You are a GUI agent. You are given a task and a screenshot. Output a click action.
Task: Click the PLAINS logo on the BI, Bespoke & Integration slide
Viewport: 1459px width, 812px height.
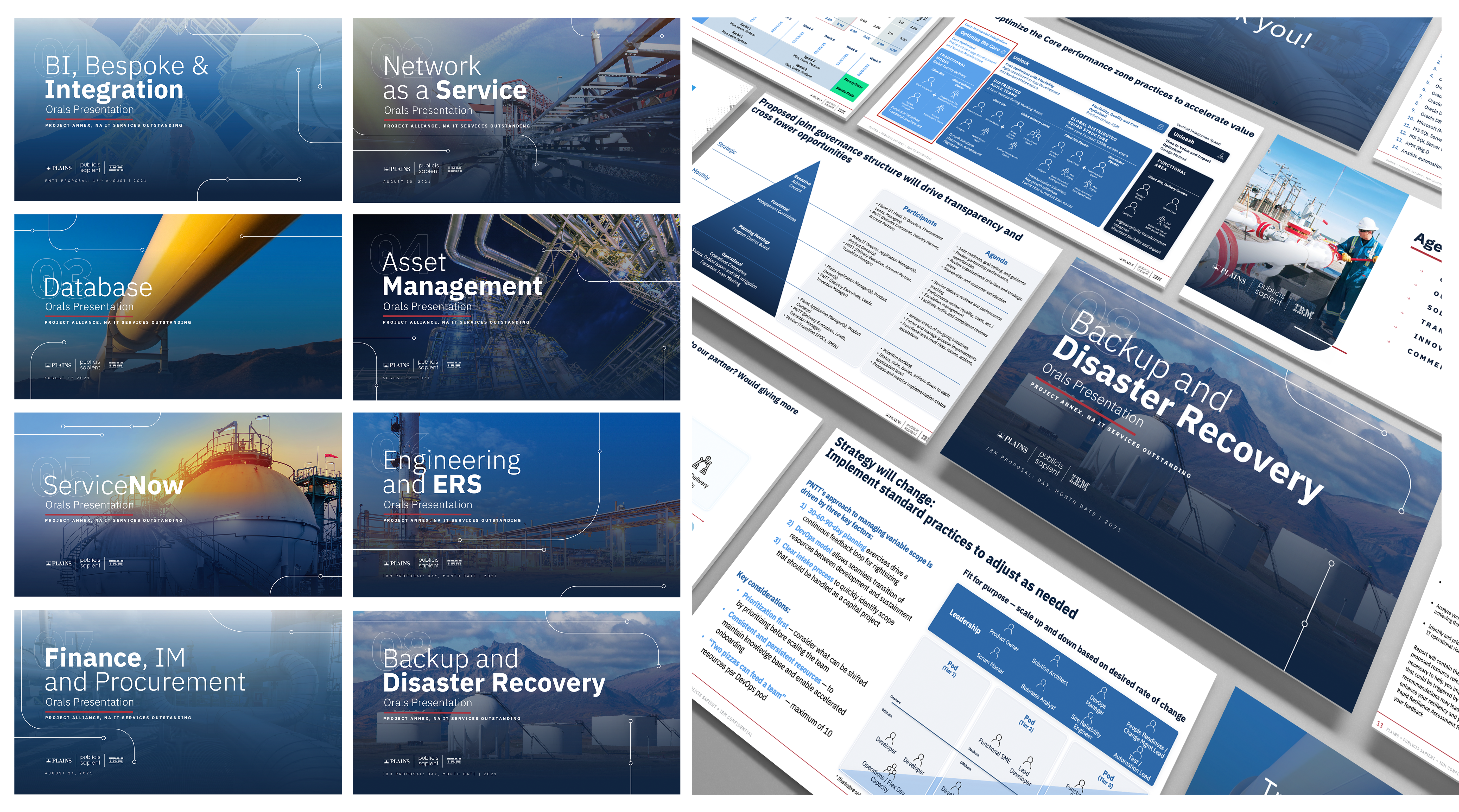click(x=59, y=168)
